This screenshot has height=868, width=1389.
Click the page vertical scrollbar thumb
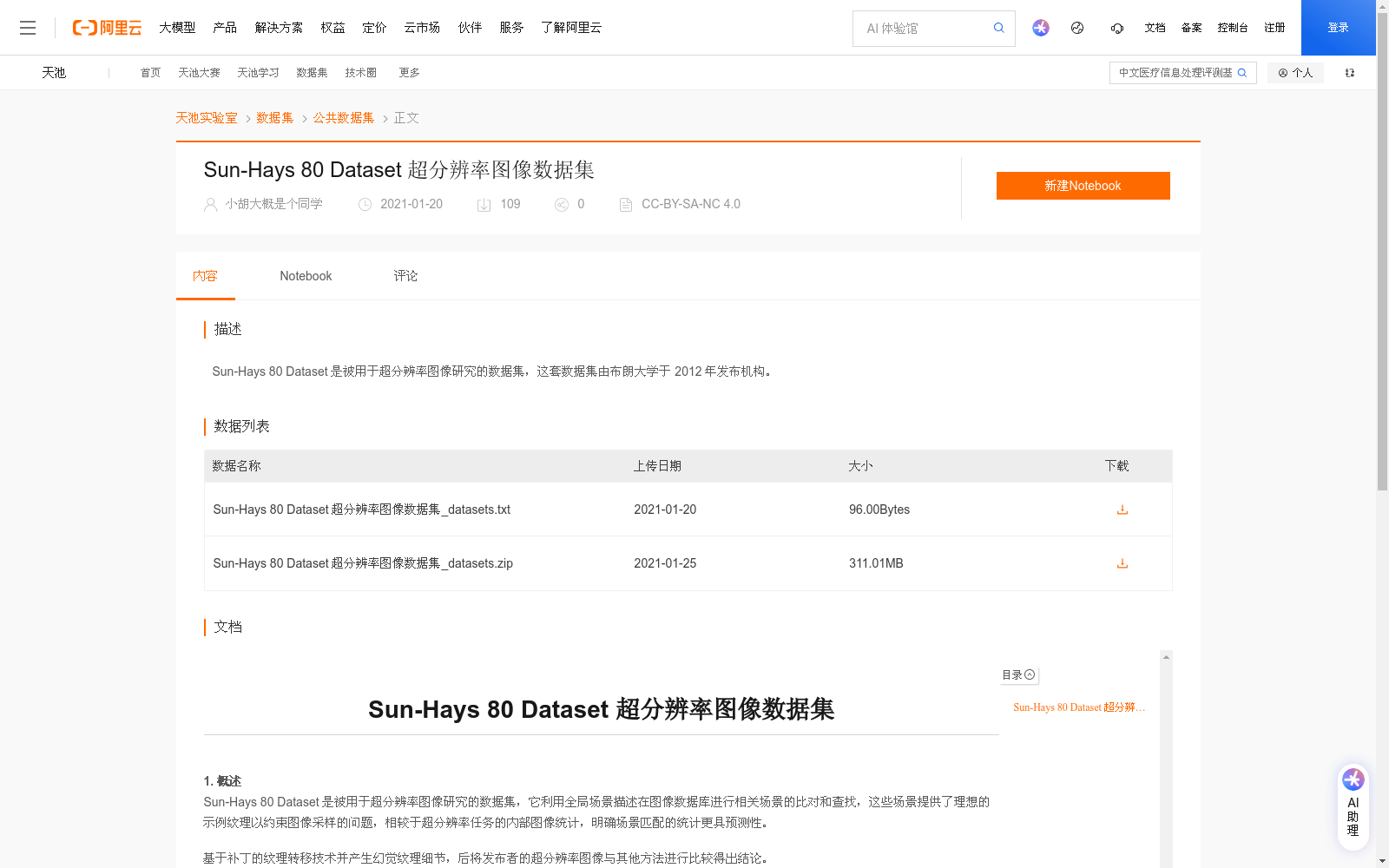coord(1382,252)
